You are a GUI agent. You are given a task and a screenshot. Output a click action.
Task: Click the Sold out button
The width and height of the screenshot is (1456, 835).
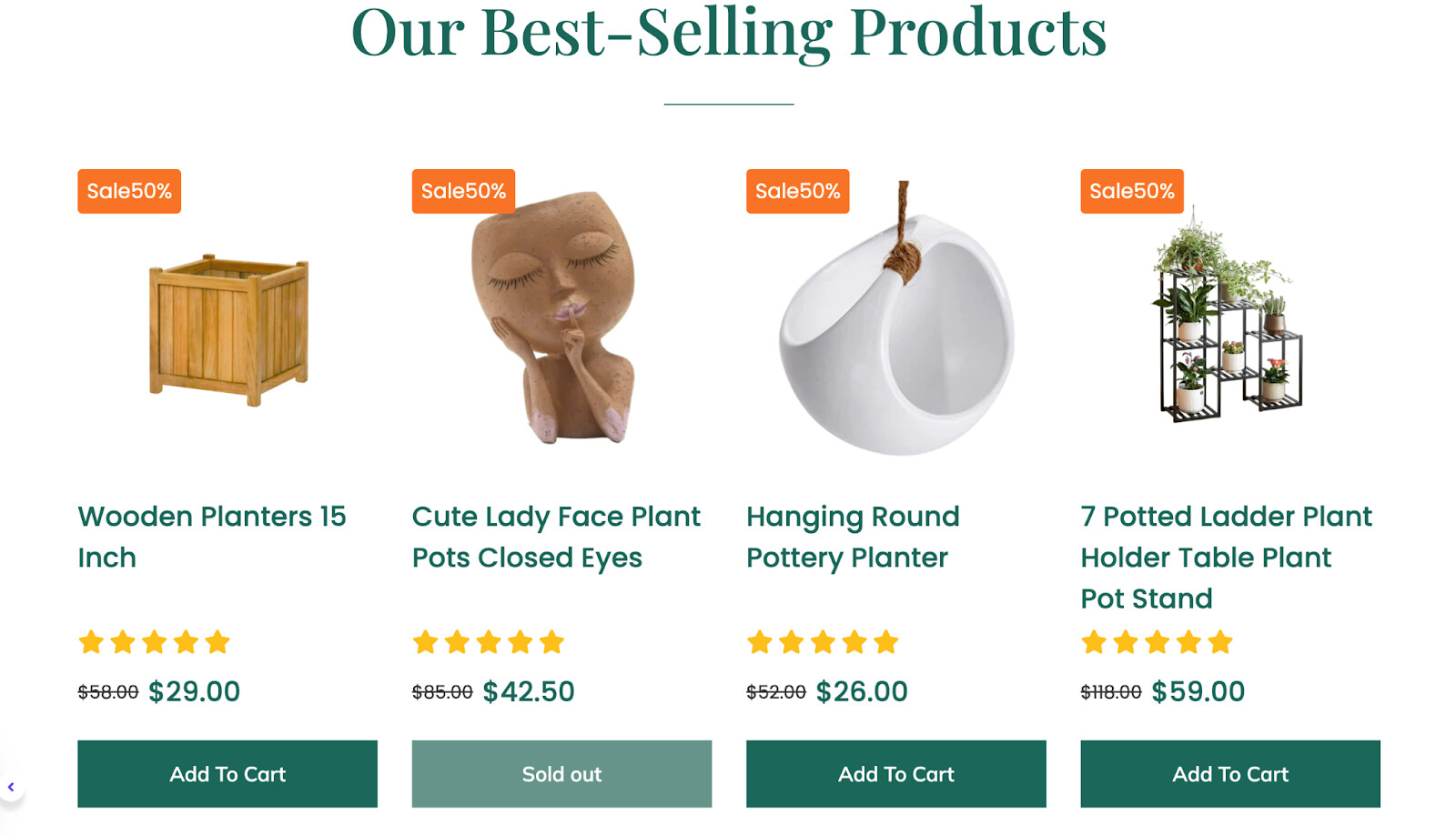561,774
